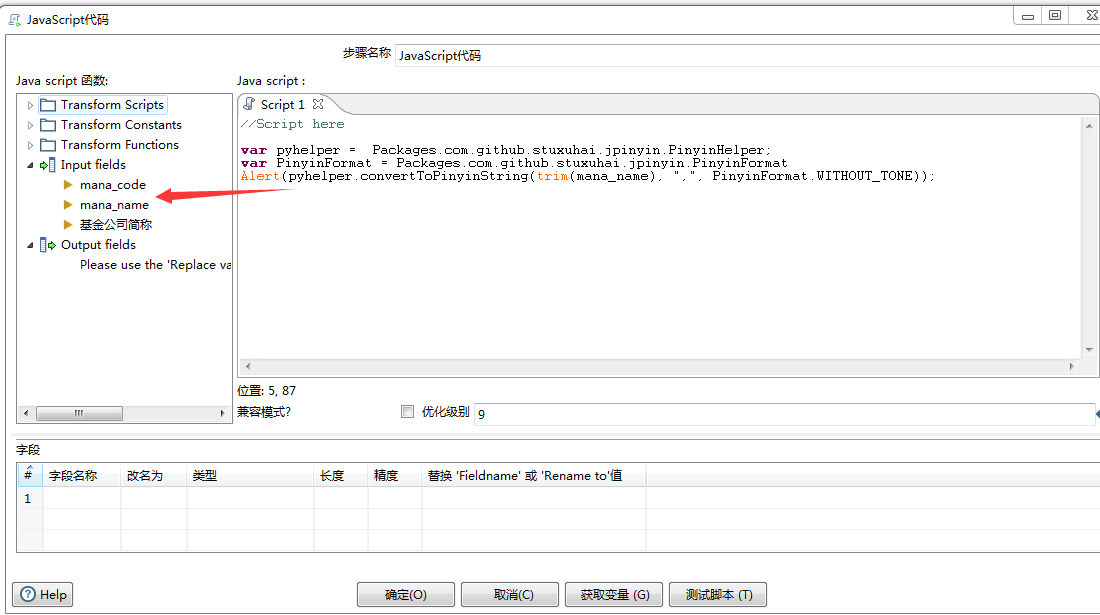Click the 测试脚本(T) button
Viewport: 1100px width, 615px height.
tap(717, 594)
